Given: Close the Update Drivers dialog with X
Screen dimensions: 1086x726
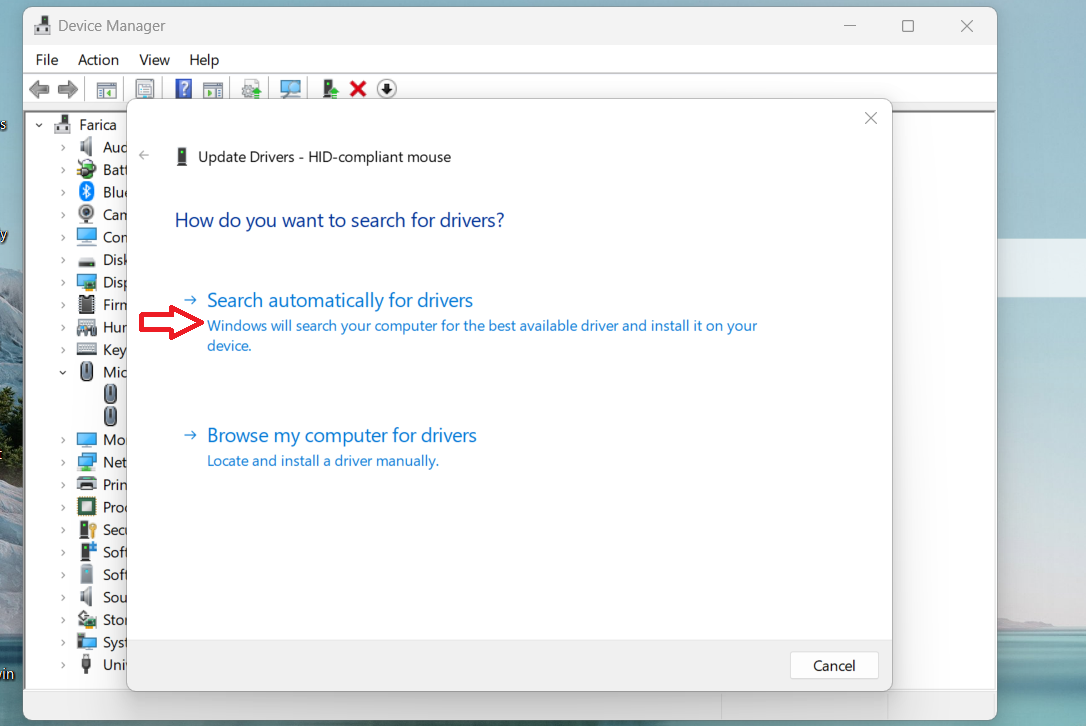Looking at the screenshot, I should coord(870,118).
